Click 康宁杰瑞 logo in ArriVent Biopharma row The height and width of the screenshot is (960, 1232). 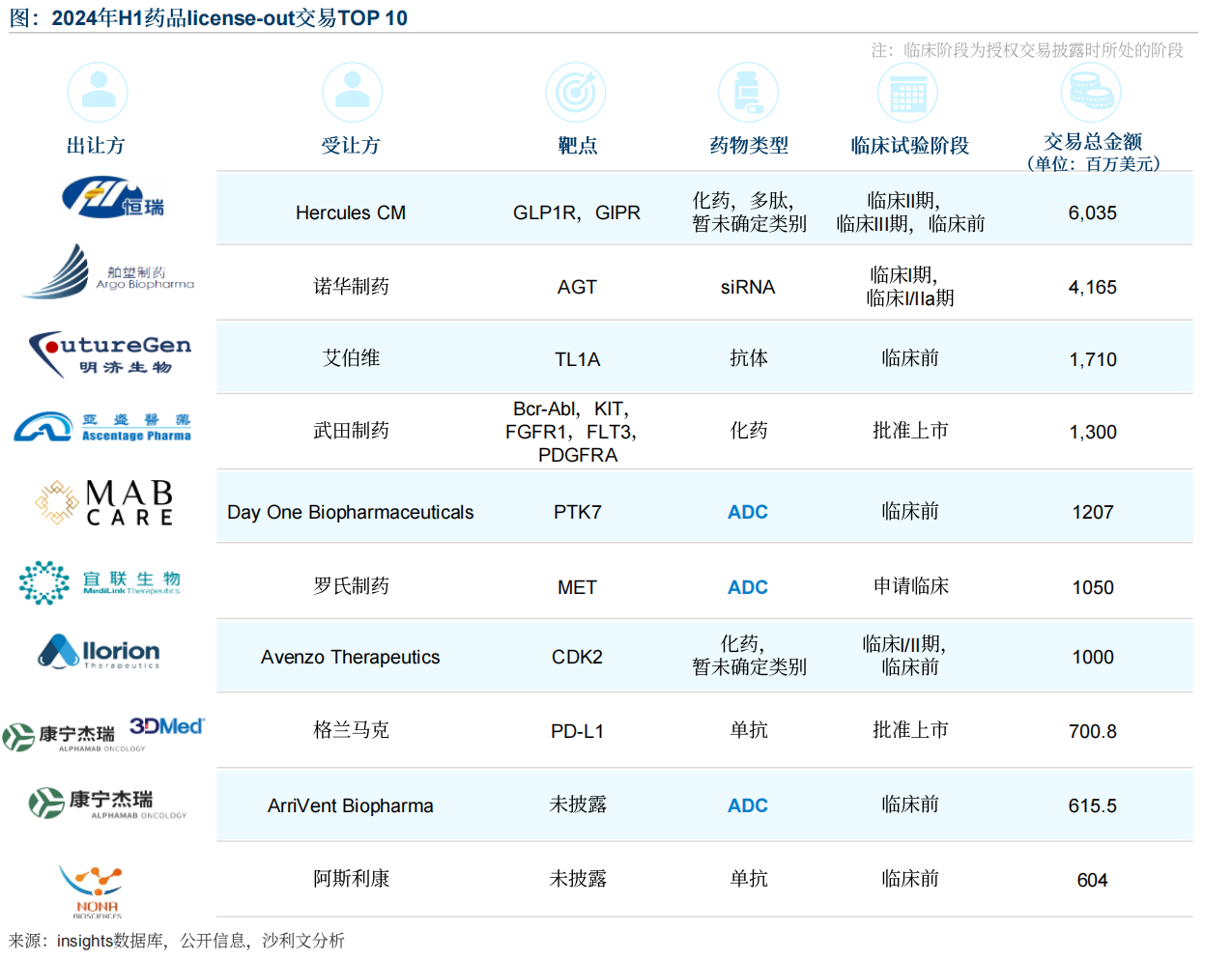tap(107, 804)
